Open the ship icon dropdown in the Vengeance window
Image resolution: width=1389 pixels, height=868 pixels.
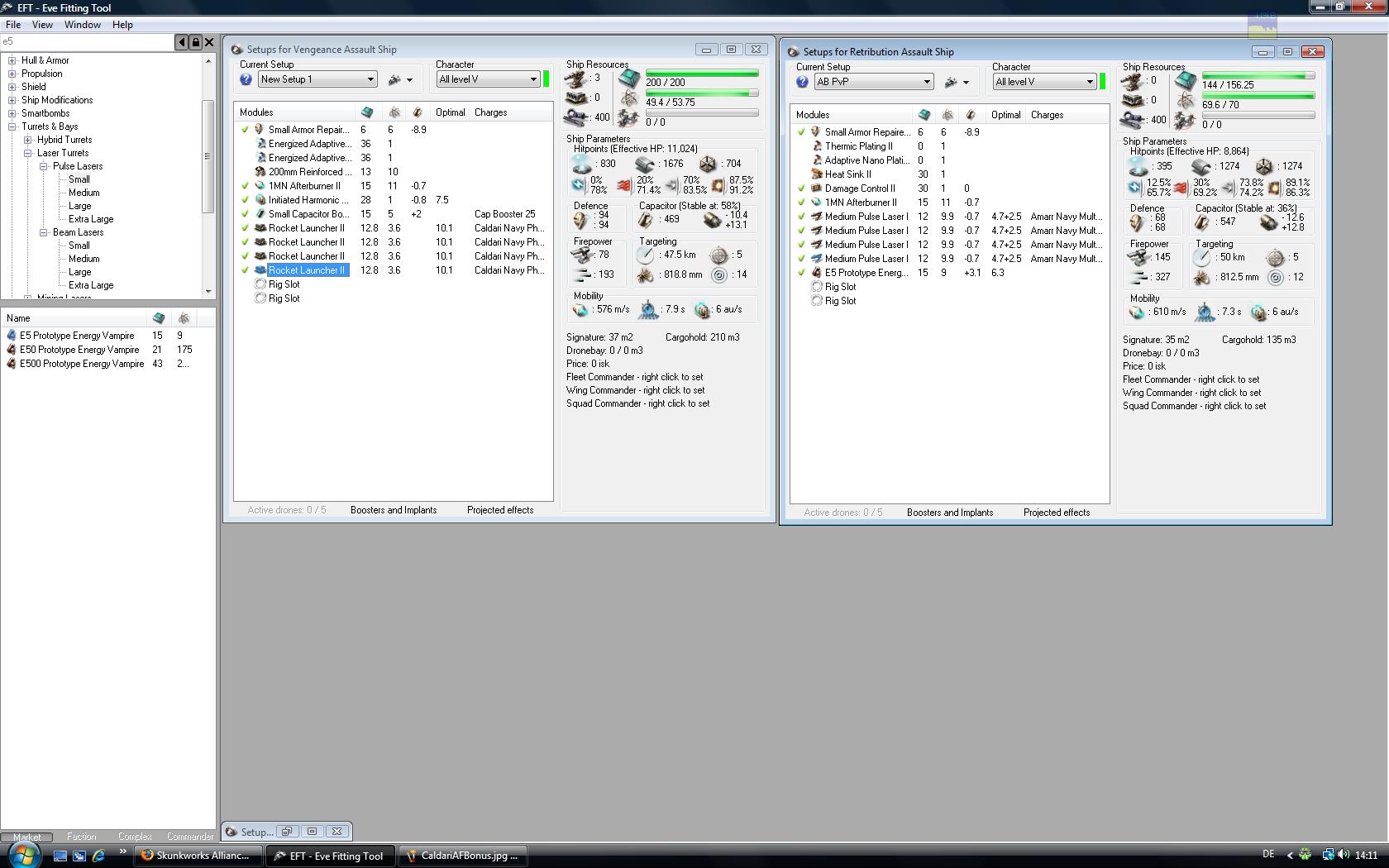click(x=401, y=80)
